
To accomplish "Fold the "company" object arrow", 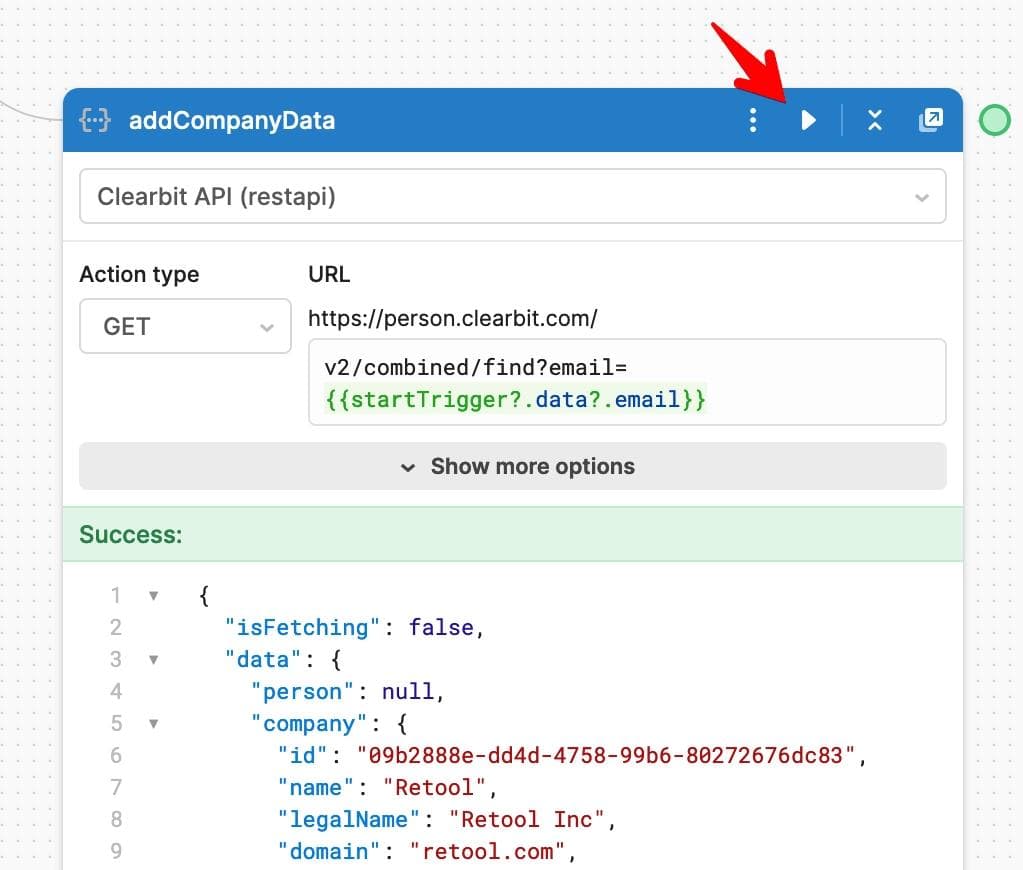I will click(x=154, y=724).
